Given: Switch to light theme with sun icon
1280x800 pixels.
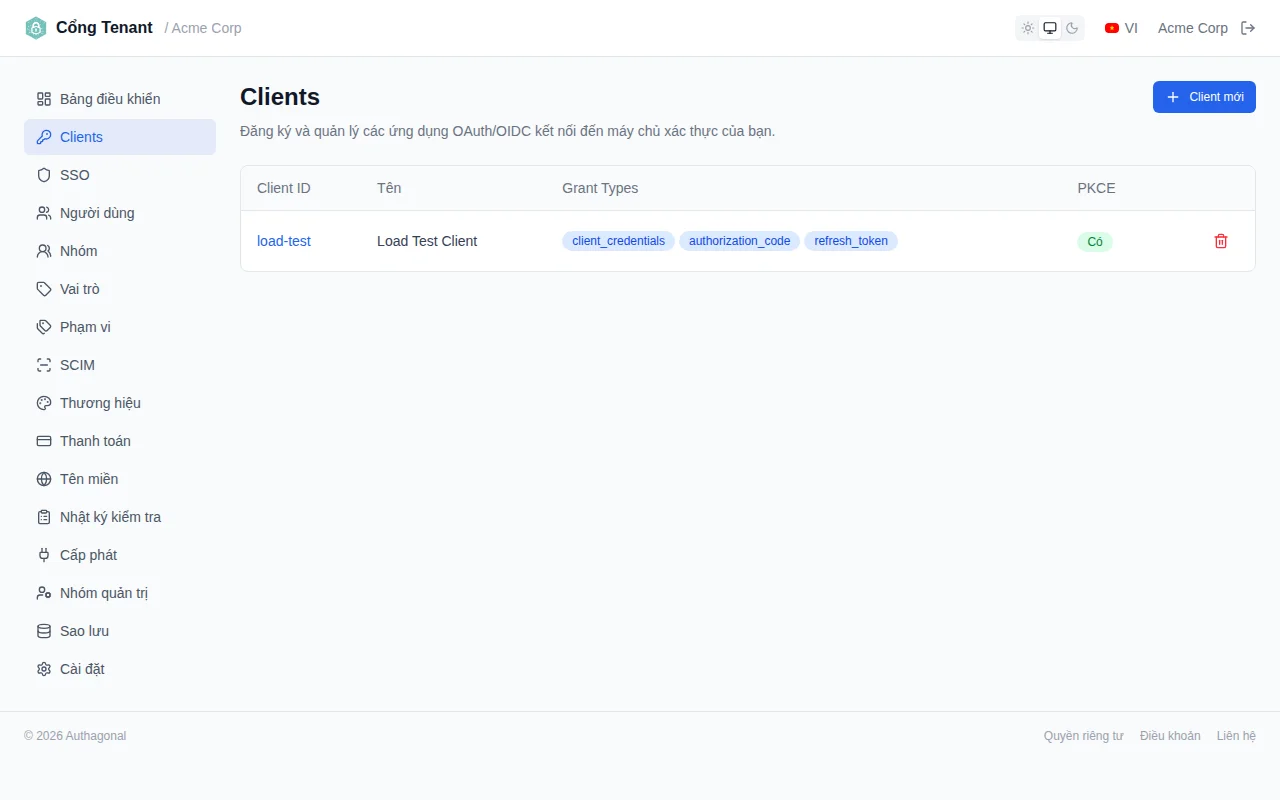Looking at the screenshot, I should click(x=1028, y=28).
